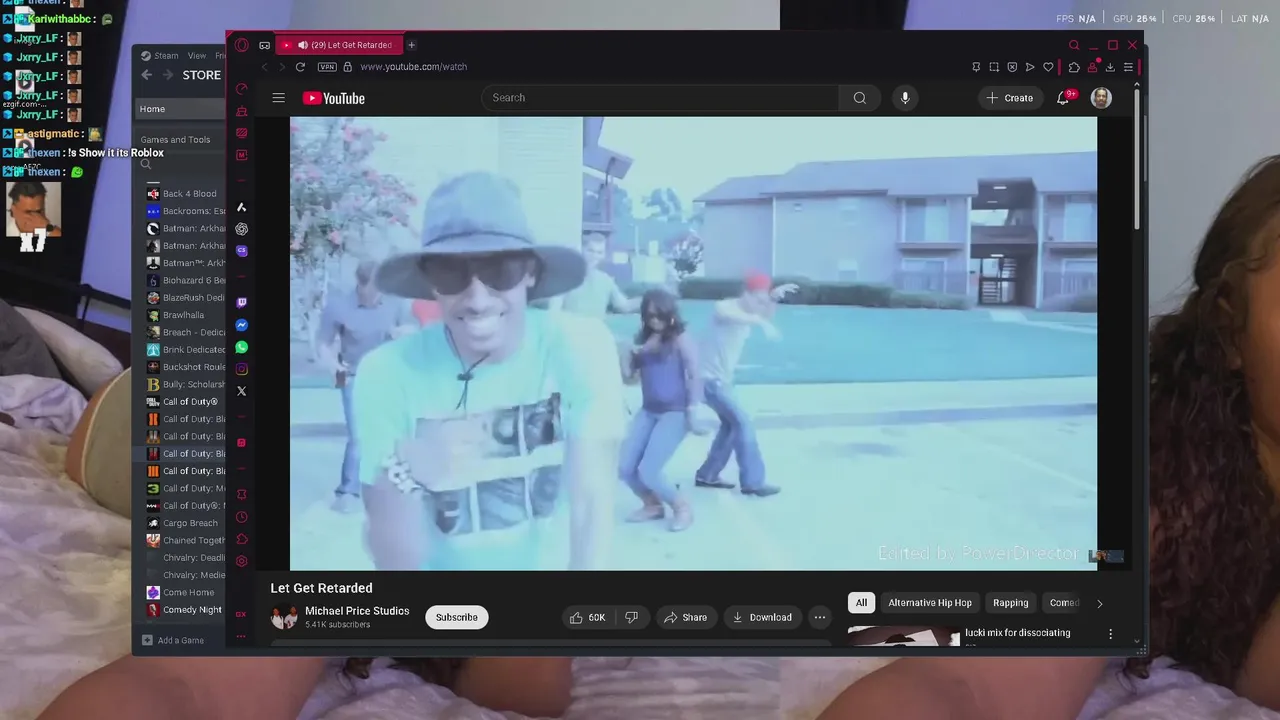Subscribe to Michael Price Studios
This screenshot has width=1280, height=720.
coord(456,617)
